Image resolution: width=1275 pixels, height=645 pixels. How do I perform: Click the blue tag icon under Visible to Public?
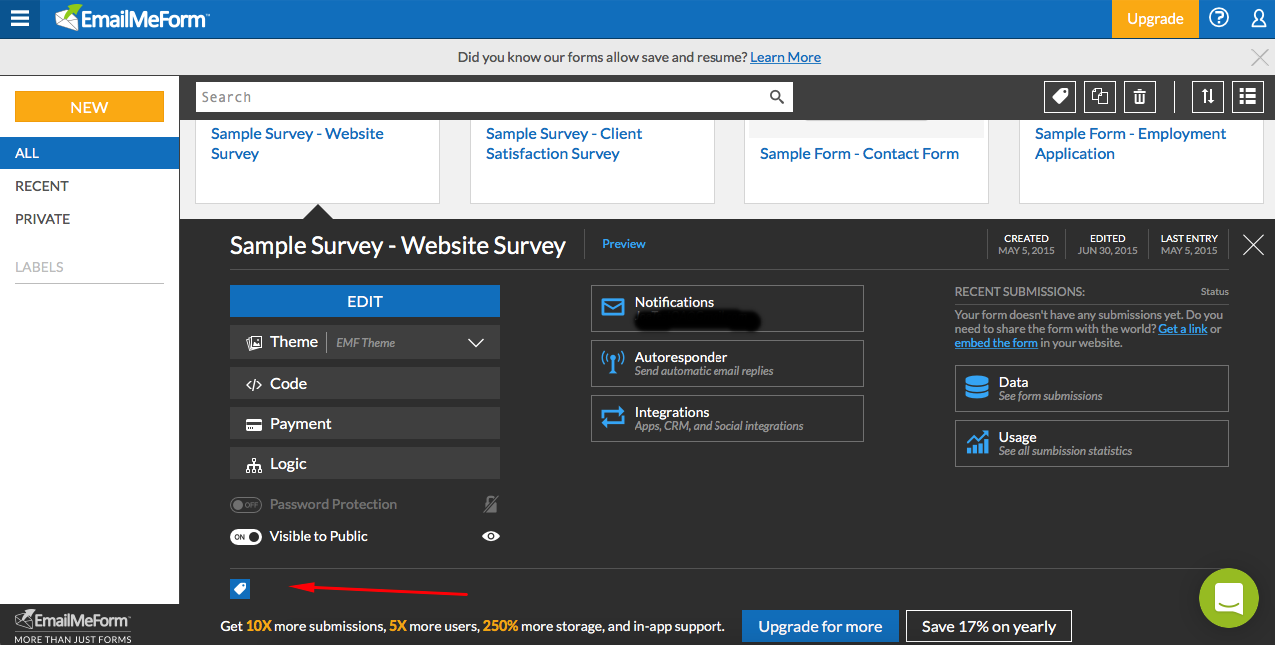point(240,589)
